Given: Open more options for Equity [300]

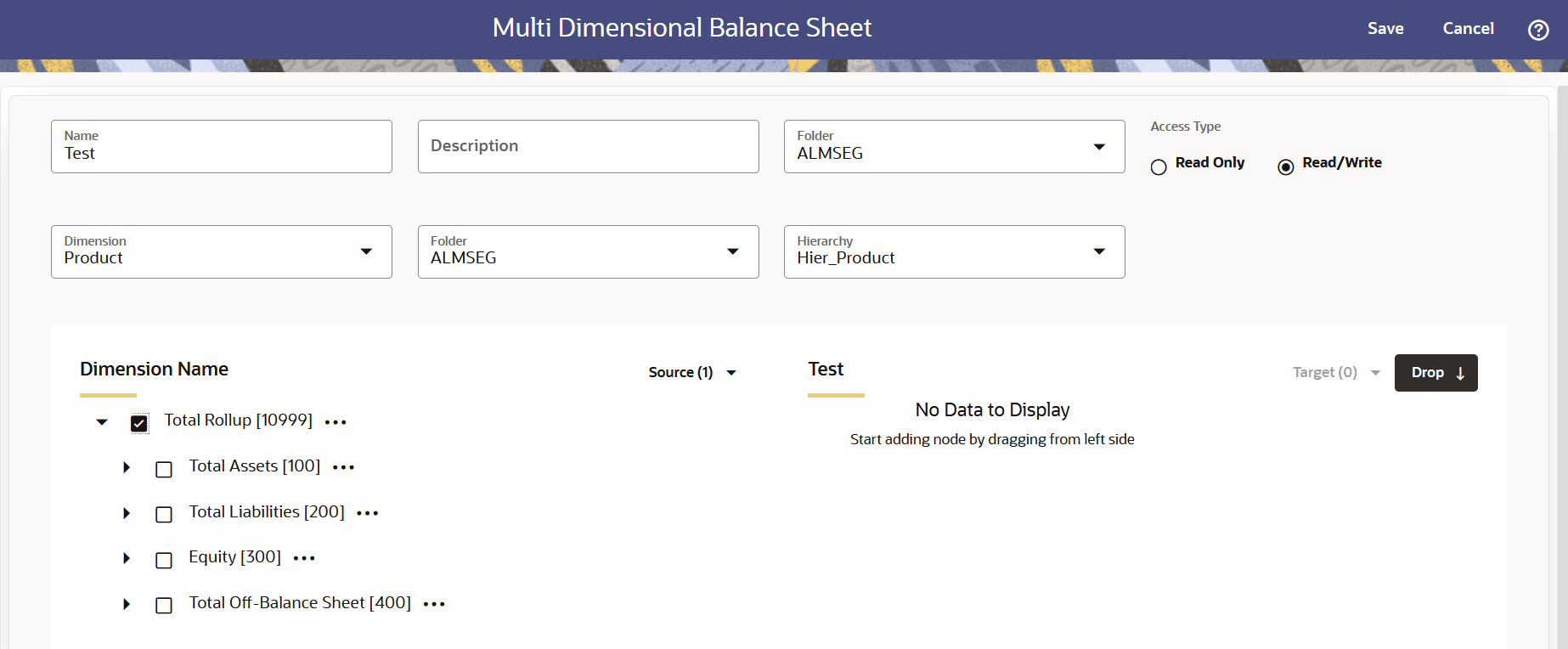Looking at the screenshot, I should [304, 558].
